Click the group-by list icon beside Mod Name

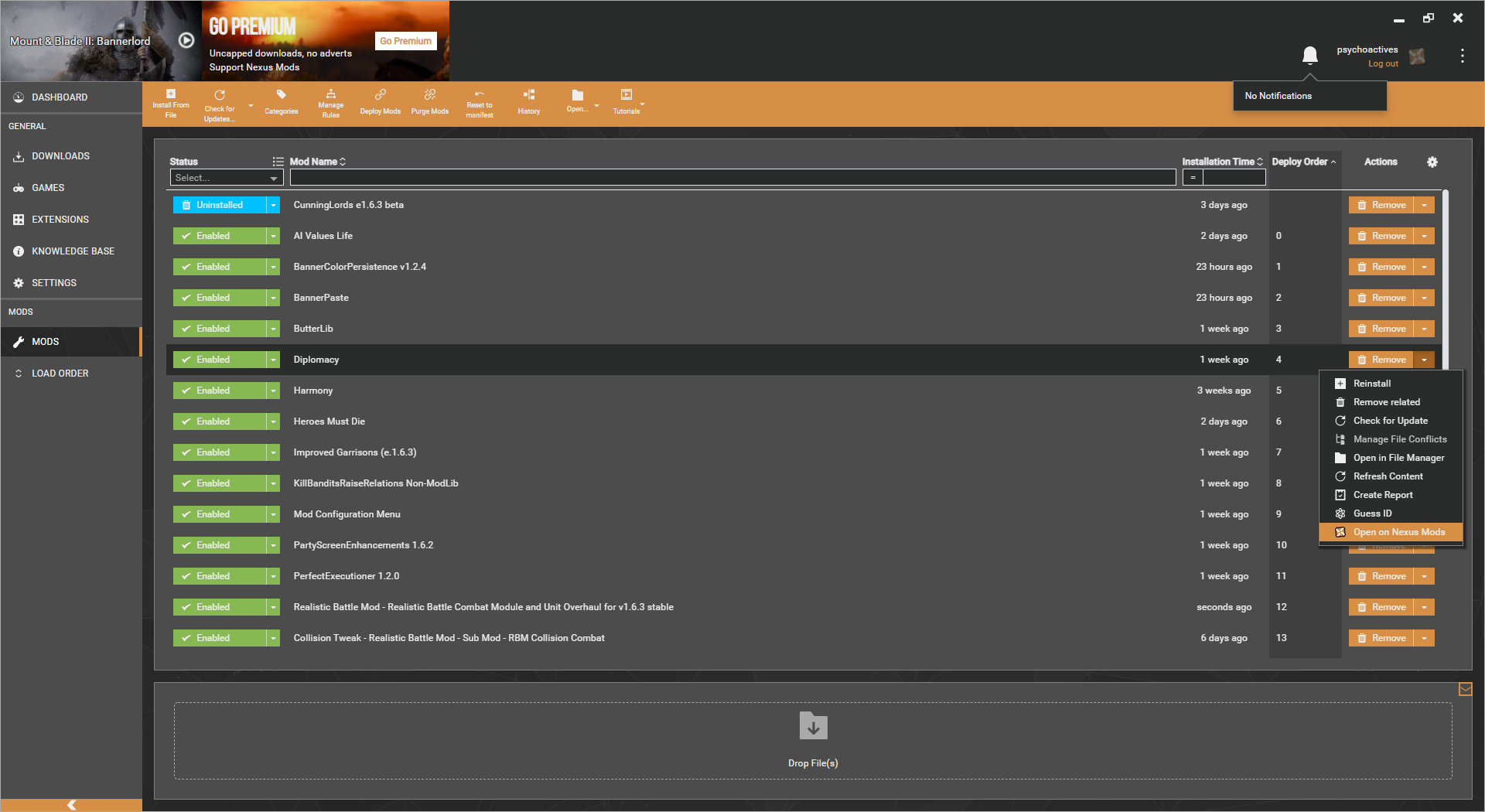[x=278, y=162]
